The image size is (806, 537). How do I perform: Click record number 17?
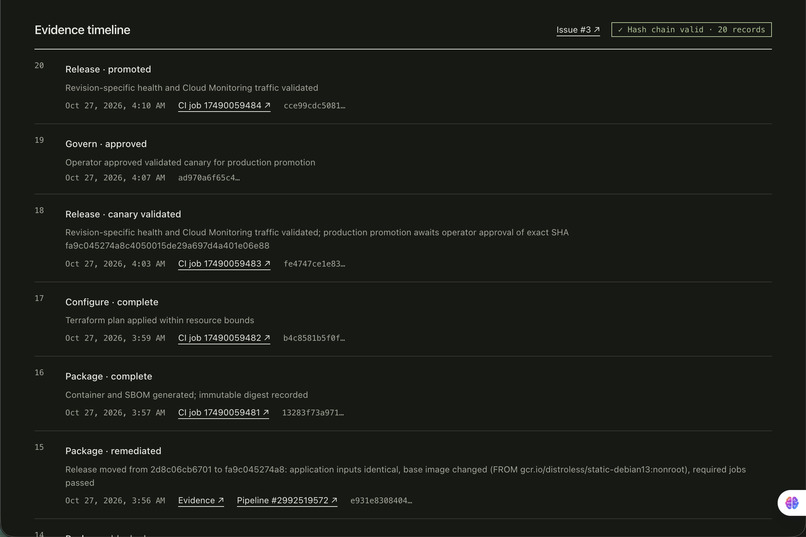(39, 299)
